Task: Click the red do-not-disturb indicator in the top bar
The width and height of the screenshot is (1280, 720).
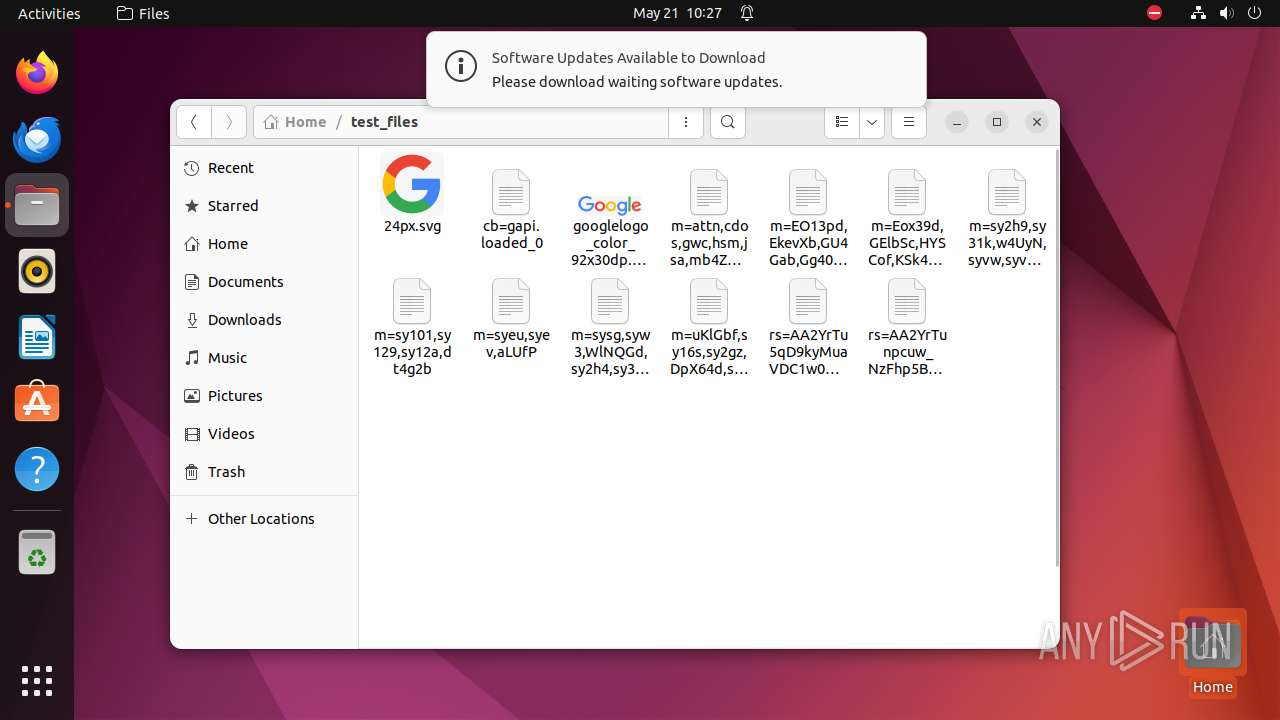Action: tap(1154, 13)
